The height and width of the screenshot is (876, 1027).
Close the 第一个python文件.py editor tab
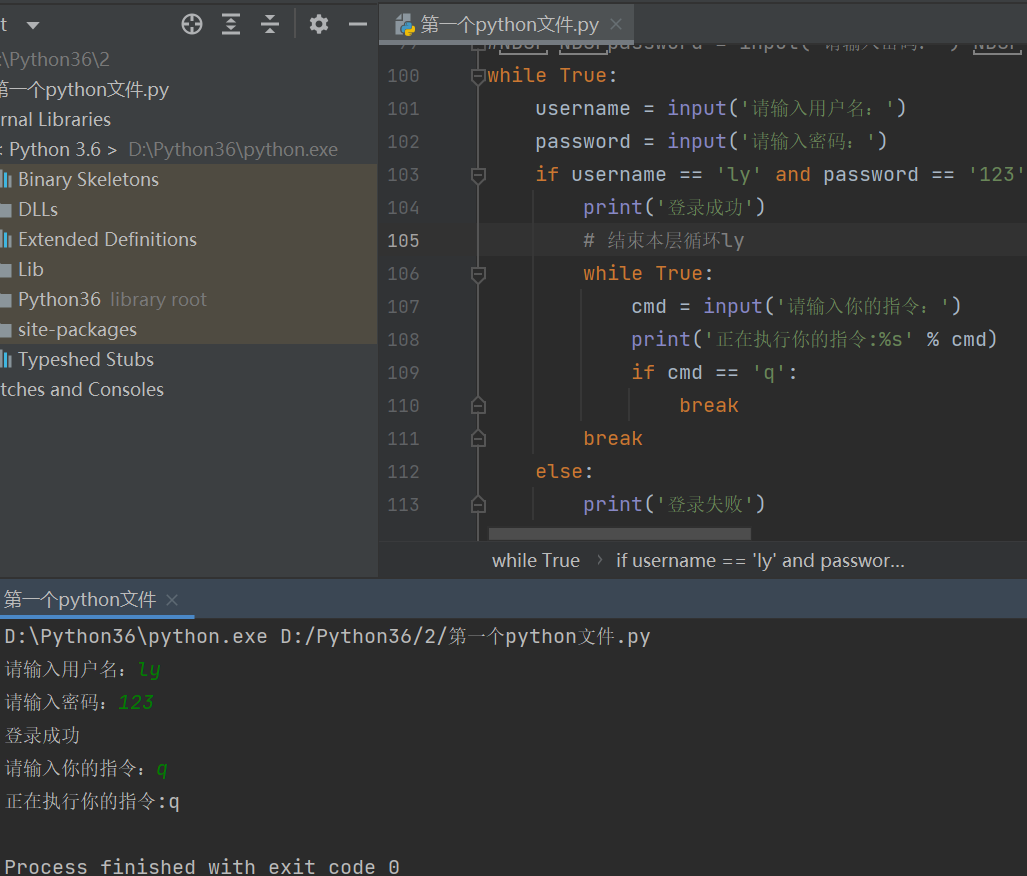[616, 25]
